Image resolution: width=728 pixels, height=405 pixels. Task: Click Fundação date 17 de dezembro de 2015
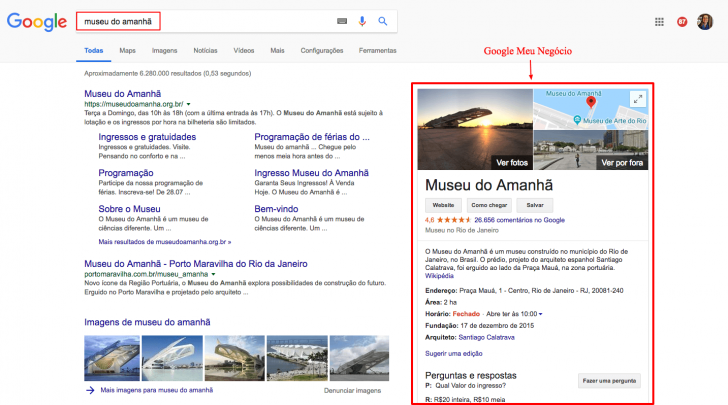pyautogui.click(x=497, y=326)
